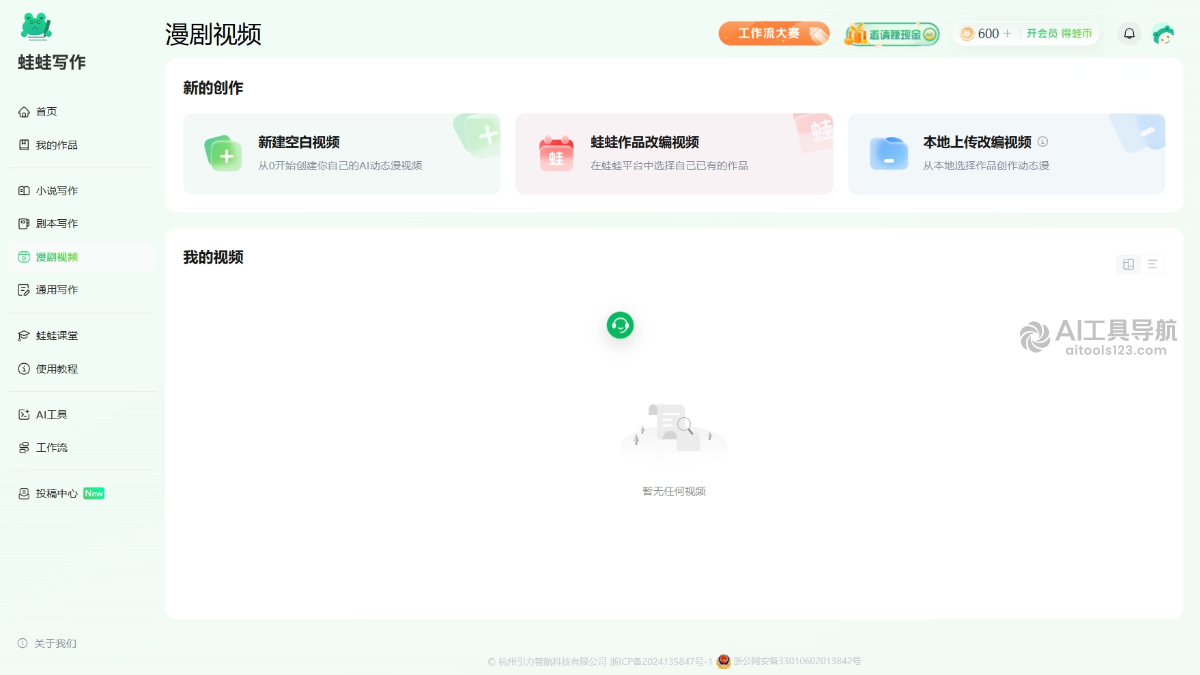The image size is (1200, 675).
Task: Open the 工作流大赛 banner
Action: pos(774,34)
